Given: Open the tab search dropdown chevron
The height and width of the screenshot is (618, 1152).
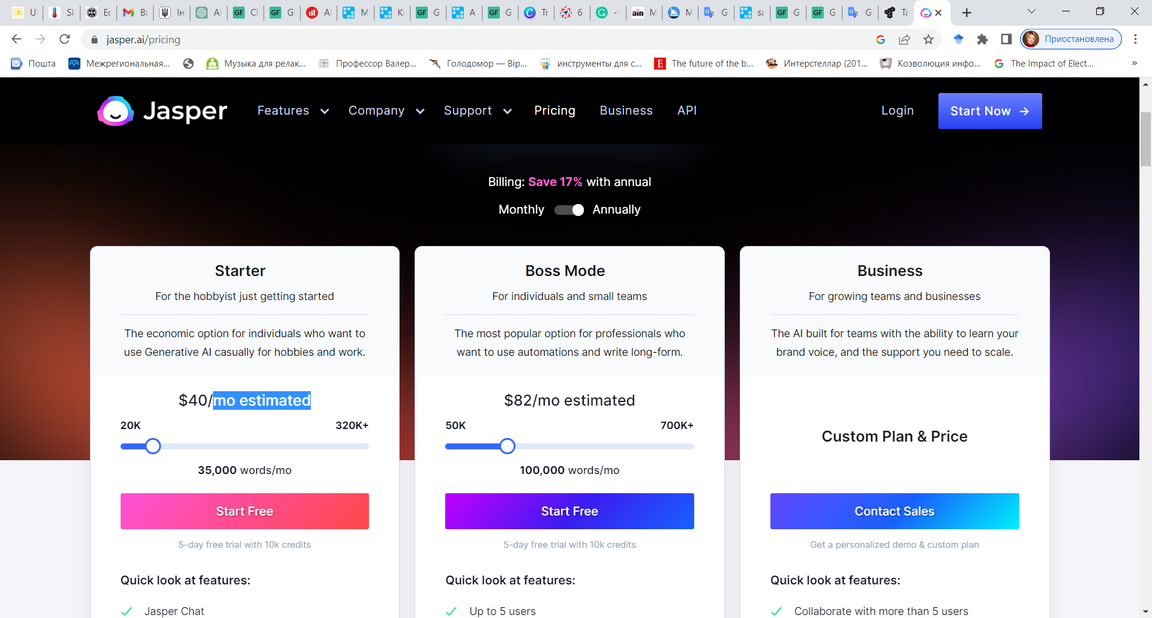Looking at the screenshot, I should (x=1032, y=12).
